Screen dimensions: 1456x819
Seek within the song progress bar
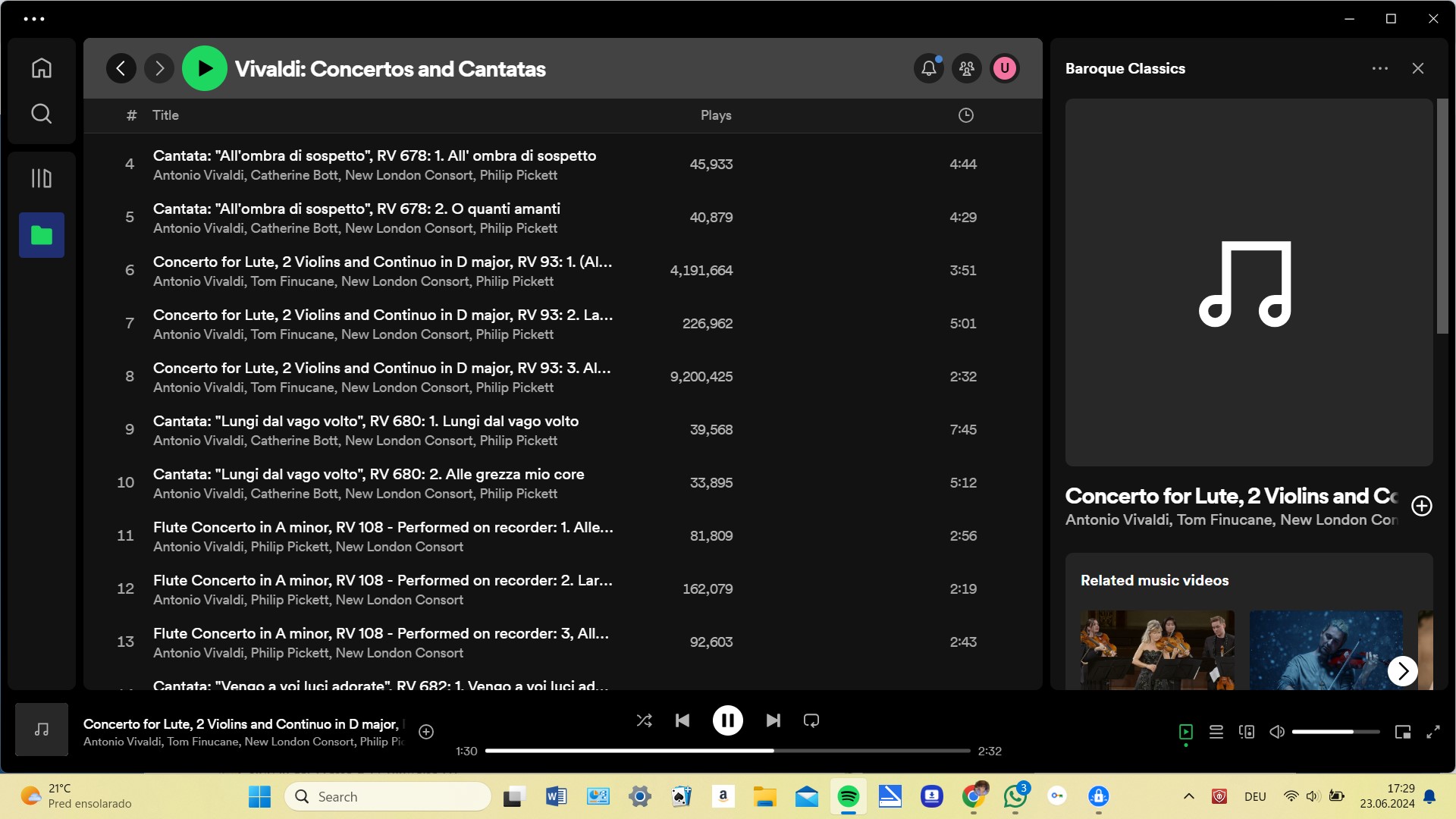728,751
